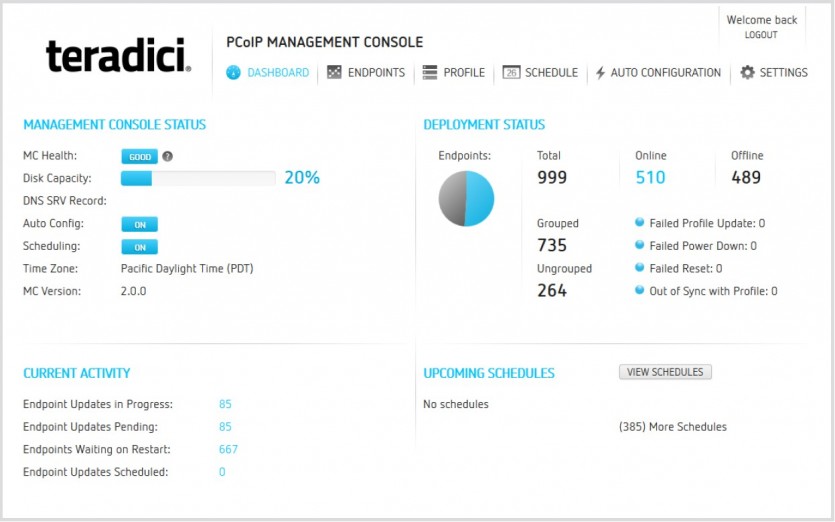Click the No schedules text
Image resolution: width=835 pixels, height=522 pixels.
tap(456, 404)
